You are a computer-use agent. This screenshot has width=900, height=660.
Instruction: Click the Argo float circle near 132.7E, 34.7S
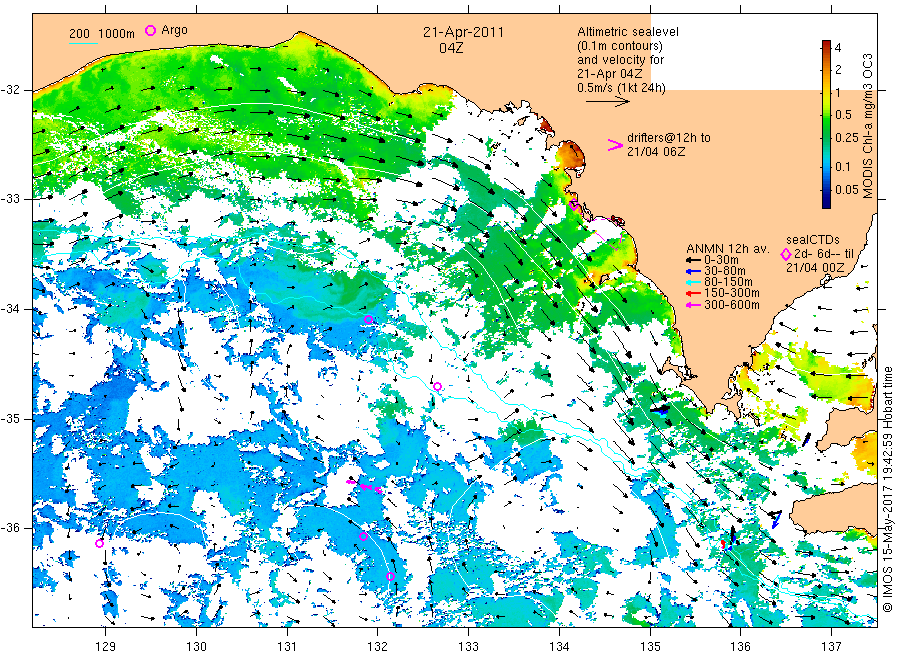point(437,387)
